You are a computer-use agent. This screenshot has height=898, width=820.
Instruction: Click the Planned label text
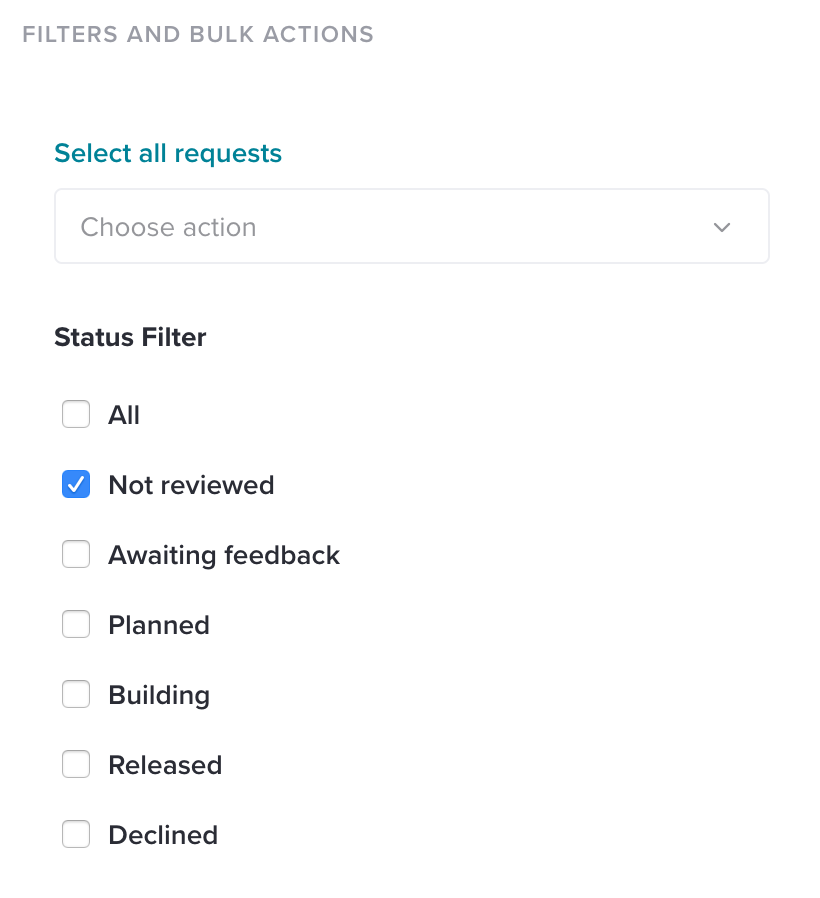tap(159, 625)
